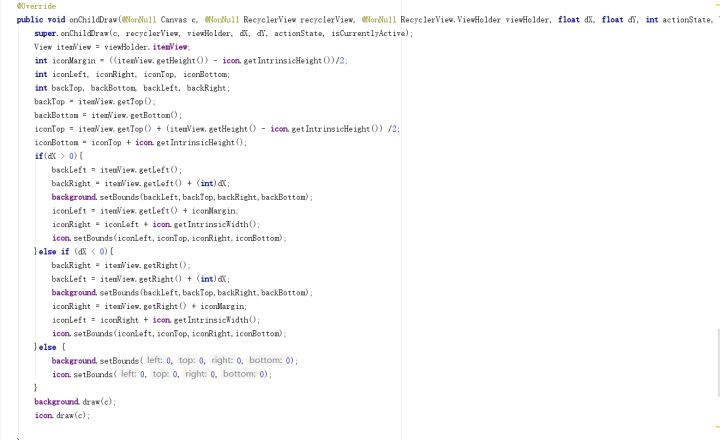Viewport: 720px width, 440px height.
Task: Click 'backRight = itemView.getLeft() + (int)dX' line
Action: (141, 183)
